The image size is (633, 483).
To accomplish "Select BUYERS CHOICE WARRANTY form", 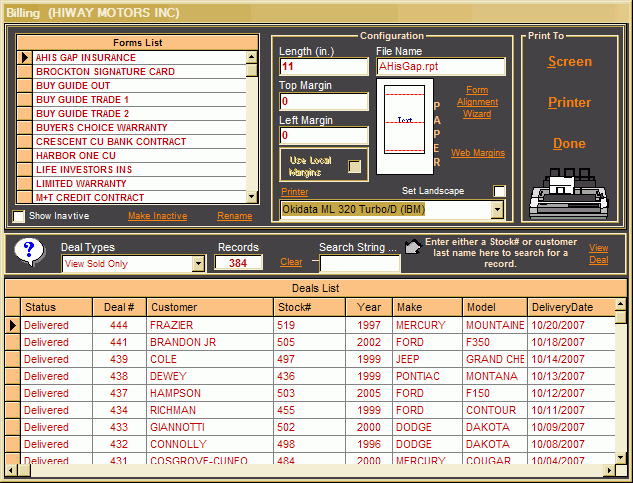I will pyautogui.click(x=139, y=128).
